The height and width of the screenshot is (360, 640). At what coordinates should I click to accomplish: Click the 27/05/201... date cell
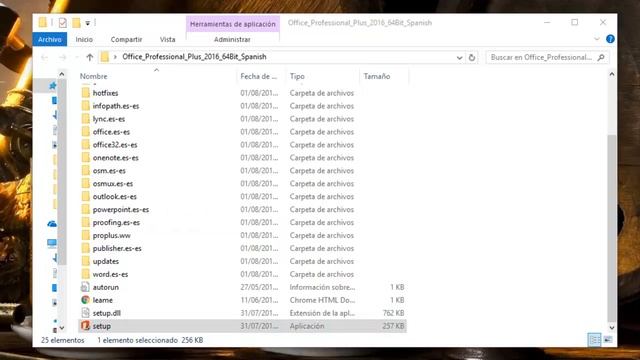pos(259,287)
